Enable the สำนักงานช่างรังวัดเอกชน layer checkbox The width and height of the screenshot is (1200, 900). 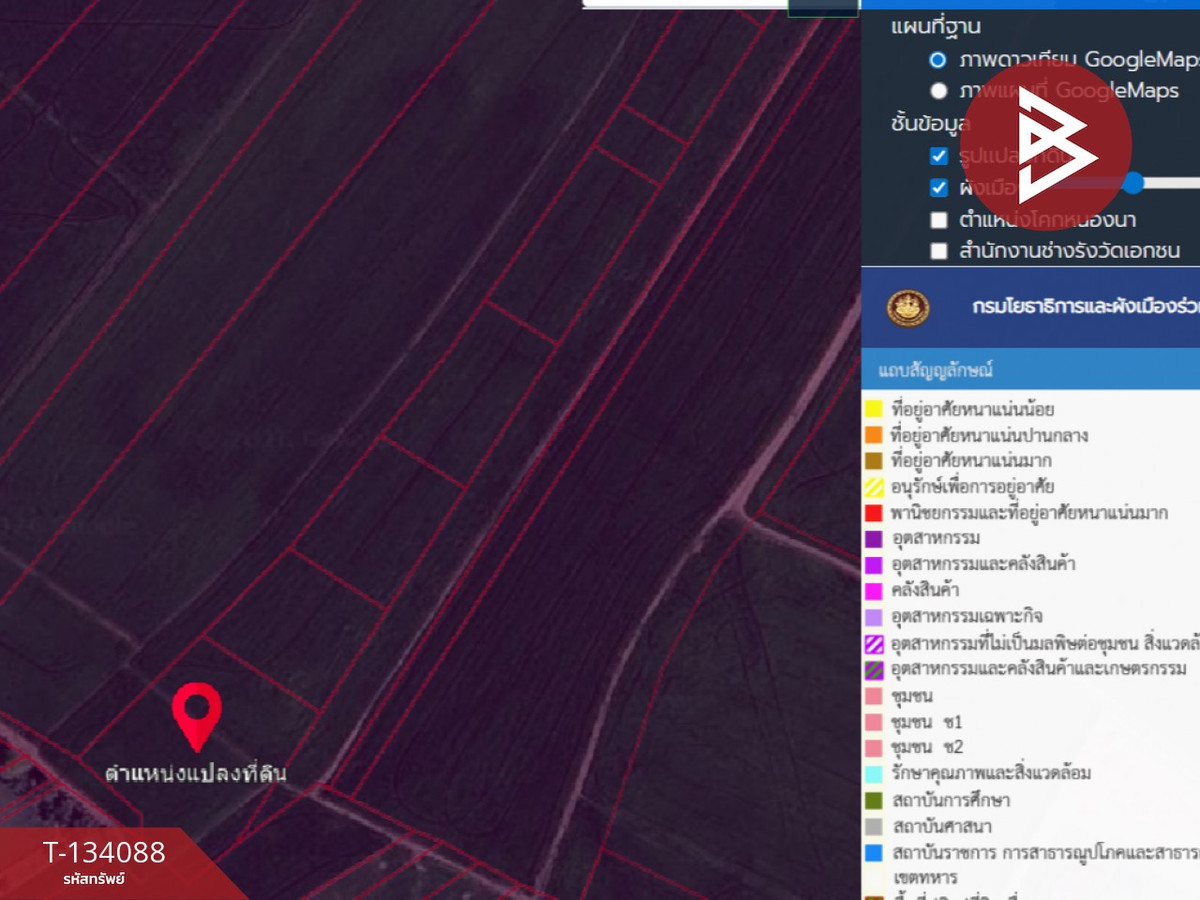938,250
